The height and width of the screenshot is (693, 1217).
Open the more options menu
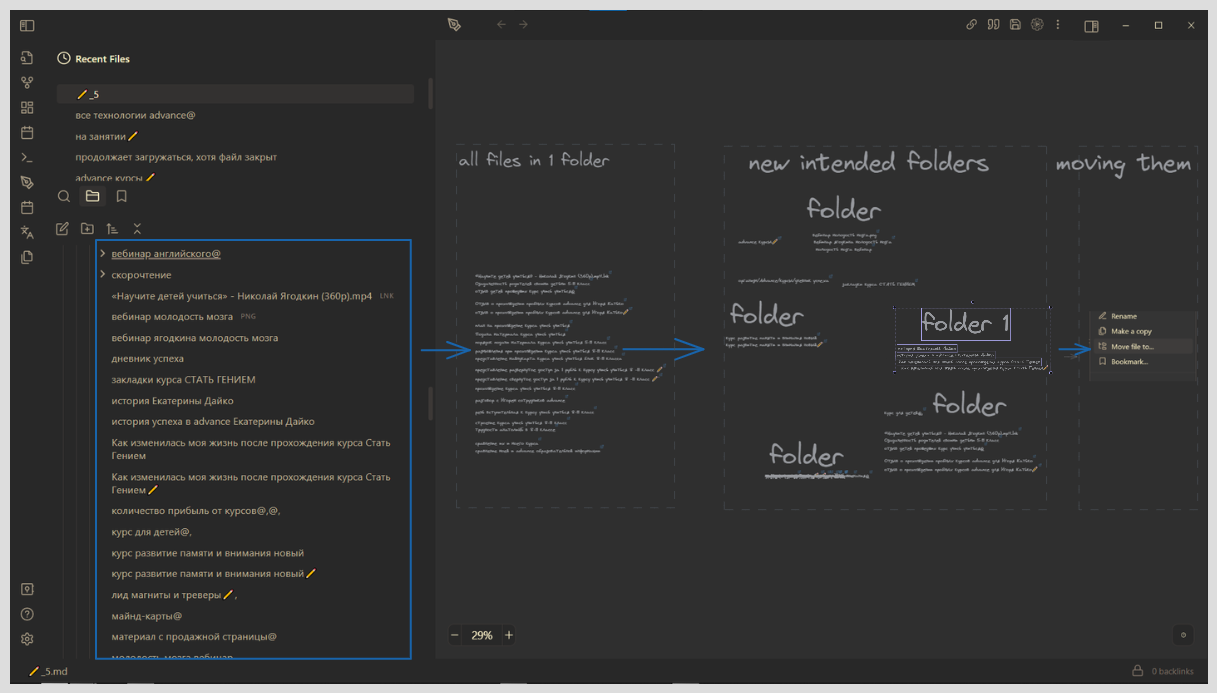[x=1057, y=24]
